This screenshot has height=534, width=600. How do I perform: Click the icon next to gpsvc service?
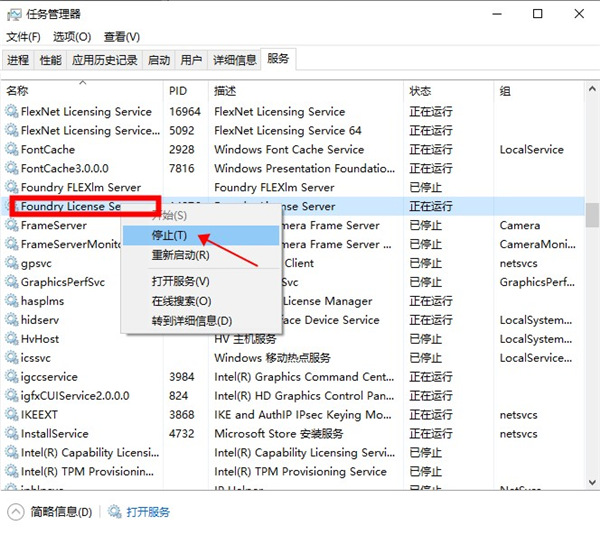(x=12, y=263)
